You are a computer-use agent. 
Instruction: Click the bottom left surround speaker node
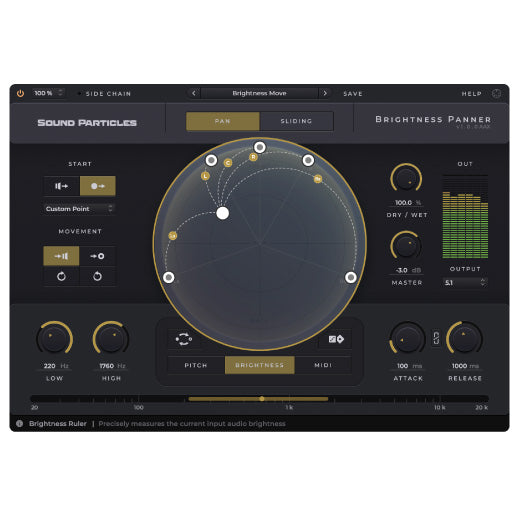169,277
